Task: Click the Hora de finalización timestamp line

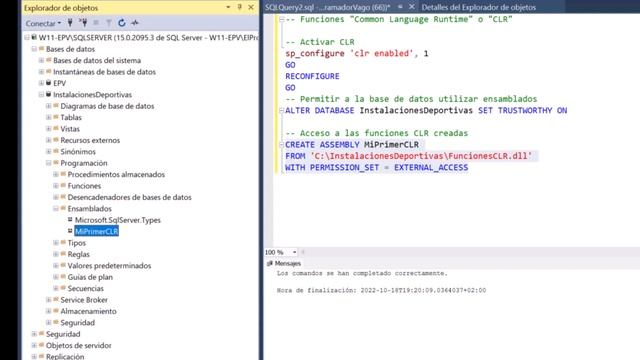Action: click(381, 291)
